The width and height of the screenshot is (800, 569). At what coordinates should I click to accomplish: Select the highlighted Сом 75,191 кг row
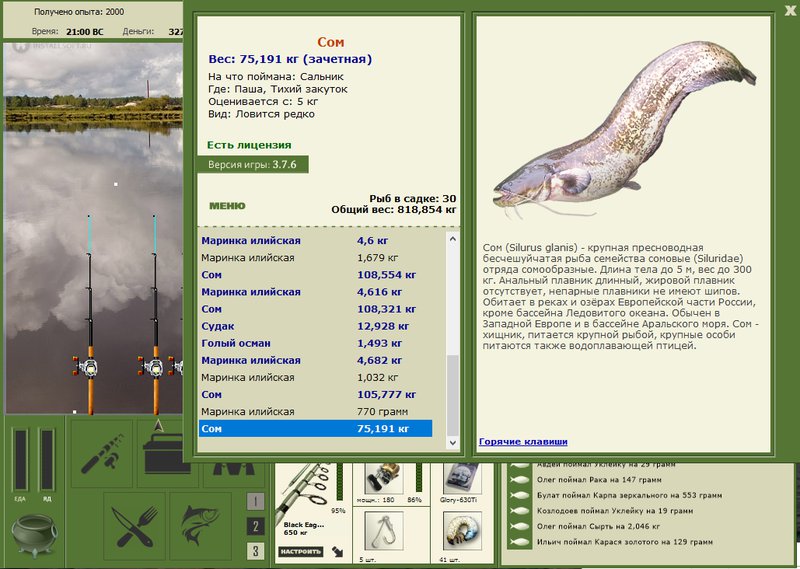coord(315,429)
